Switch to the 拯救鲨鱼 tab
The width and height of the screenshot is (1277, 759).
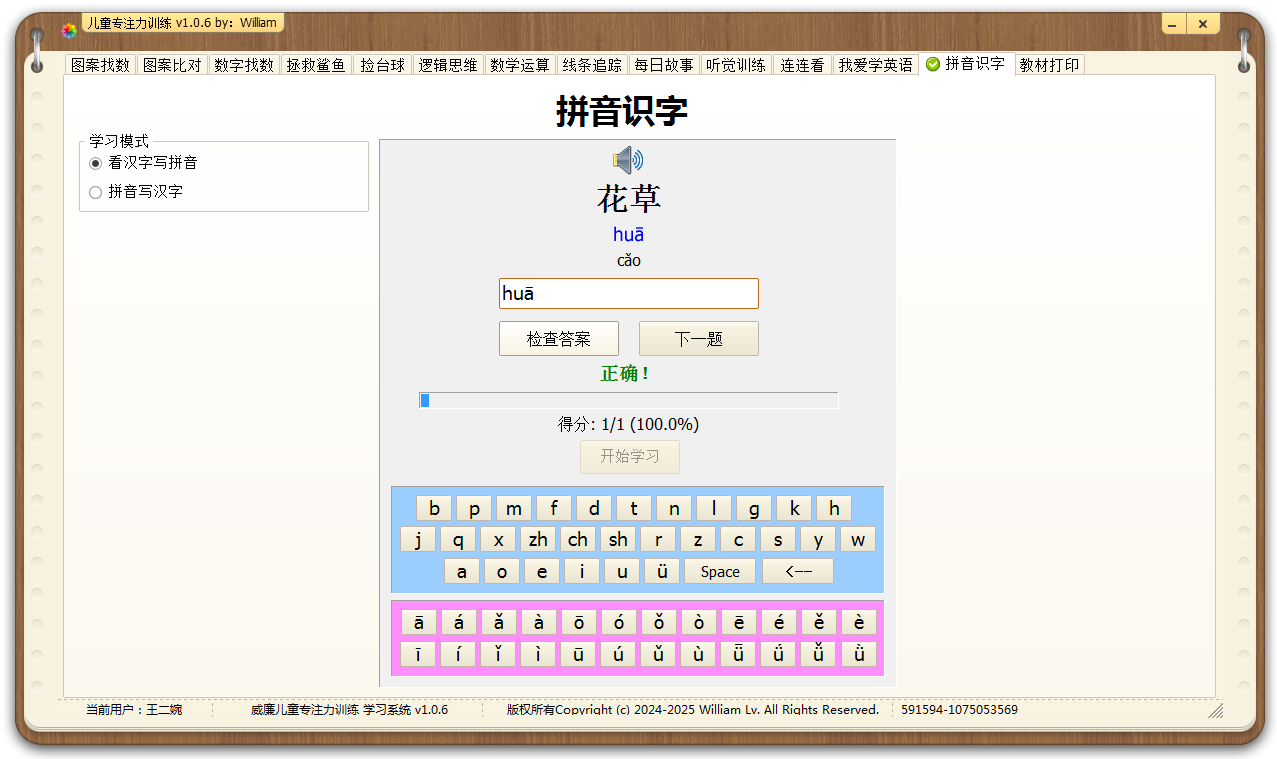316,65
